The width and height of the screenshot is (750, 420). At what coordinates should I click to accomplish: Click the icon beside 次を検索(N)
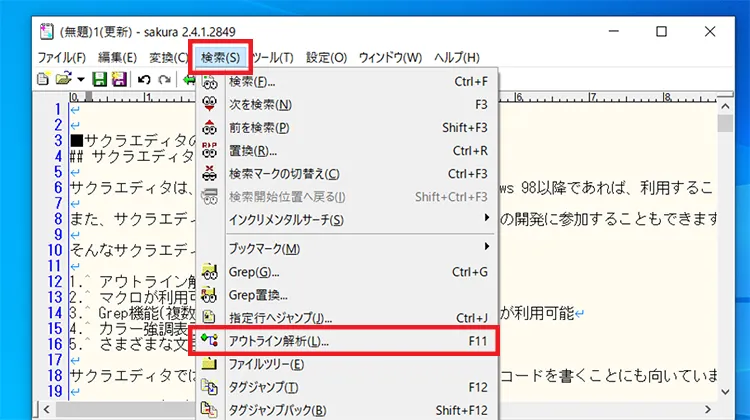(x=210, y=104)
